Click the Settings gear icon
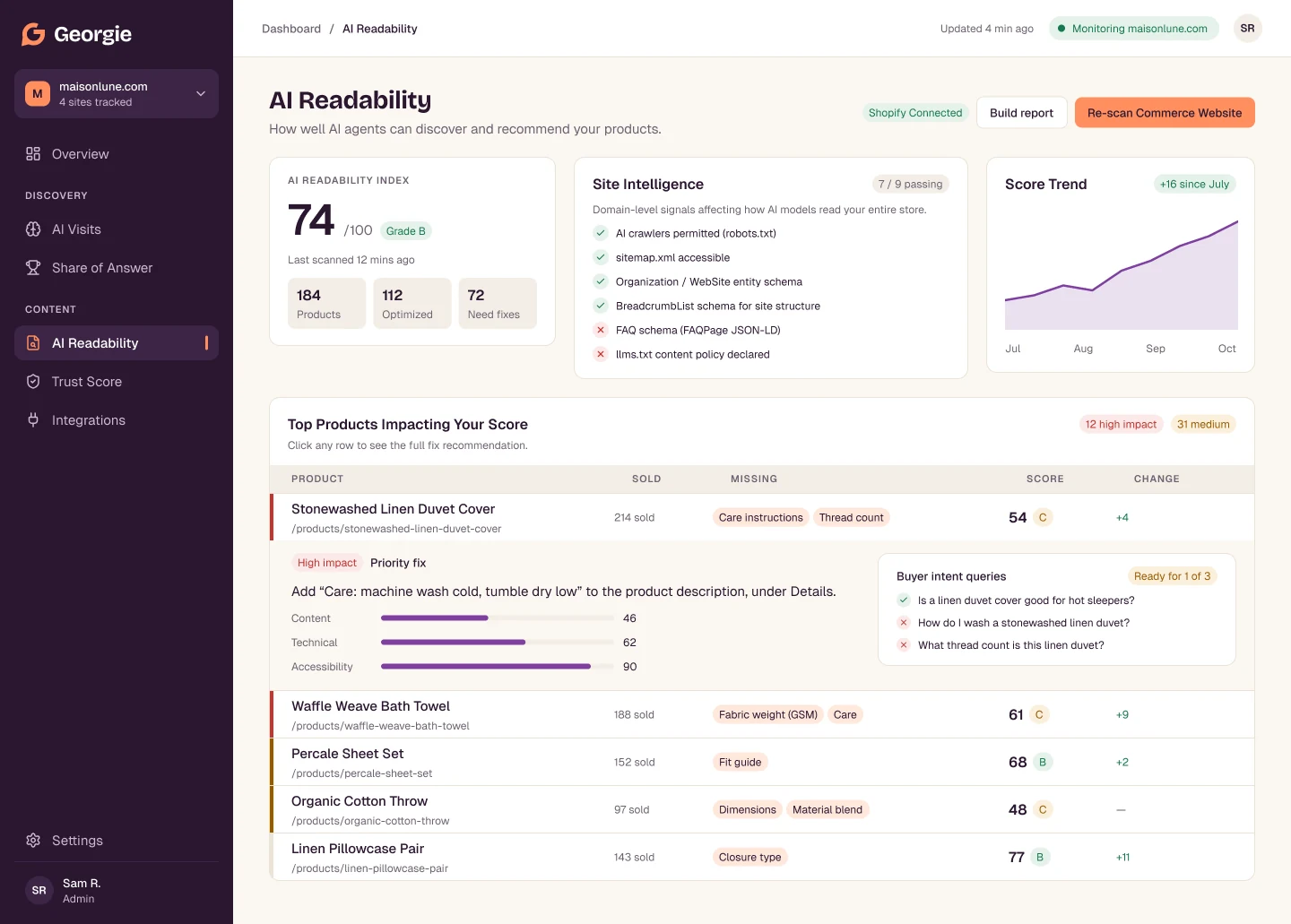 (33, 841)
